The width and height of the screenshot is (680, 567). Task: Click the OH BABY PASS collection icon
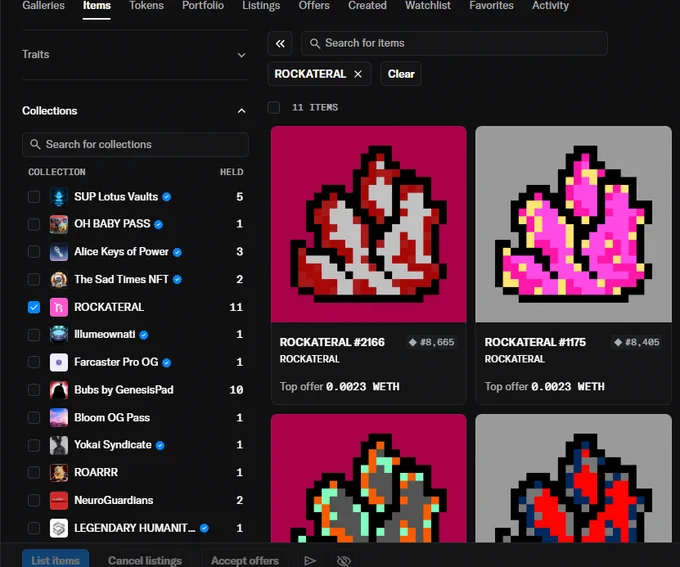[x=59, y=224]
